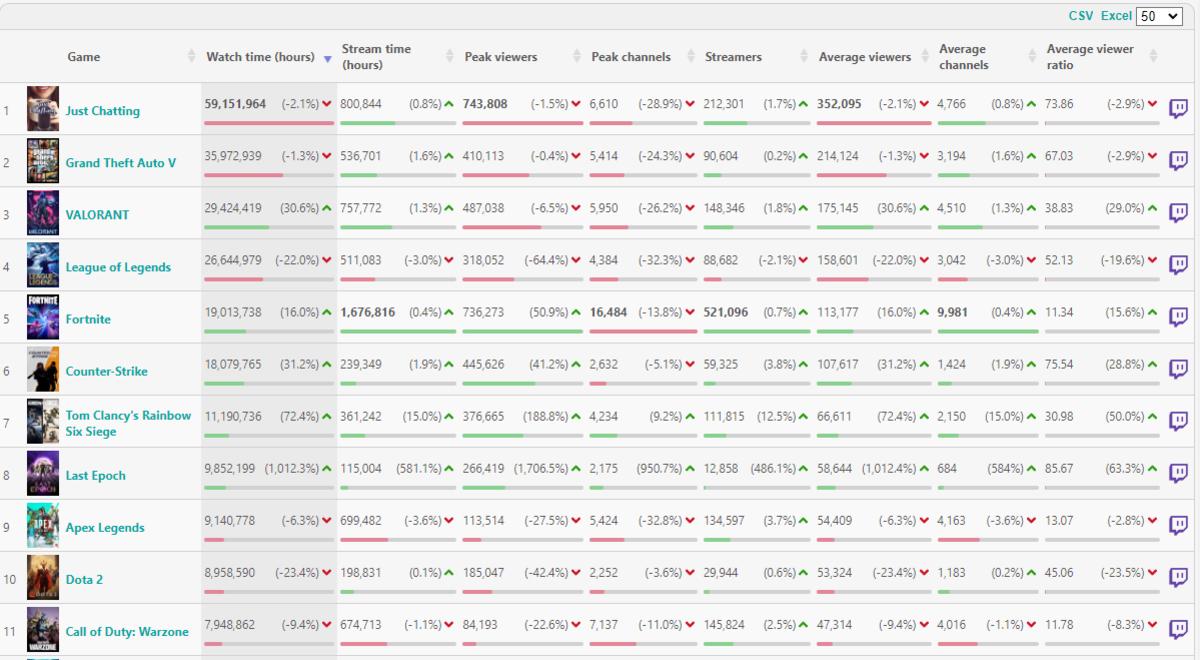Sort table by Watch time (hours) column
Image resolution: width=1200 pixels, height=660 pixels.
260,57
